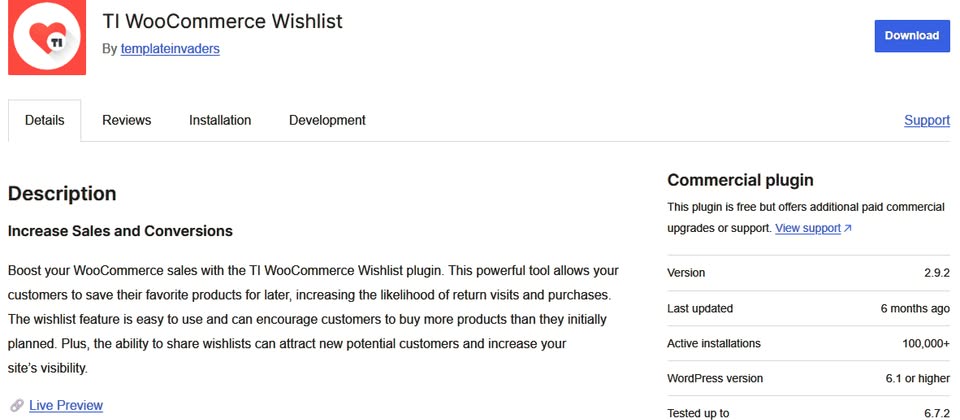Click the TI WooCommerce Wishlist heart logo
This screenshot has height=420, width=960.
(x=47, y=37)
